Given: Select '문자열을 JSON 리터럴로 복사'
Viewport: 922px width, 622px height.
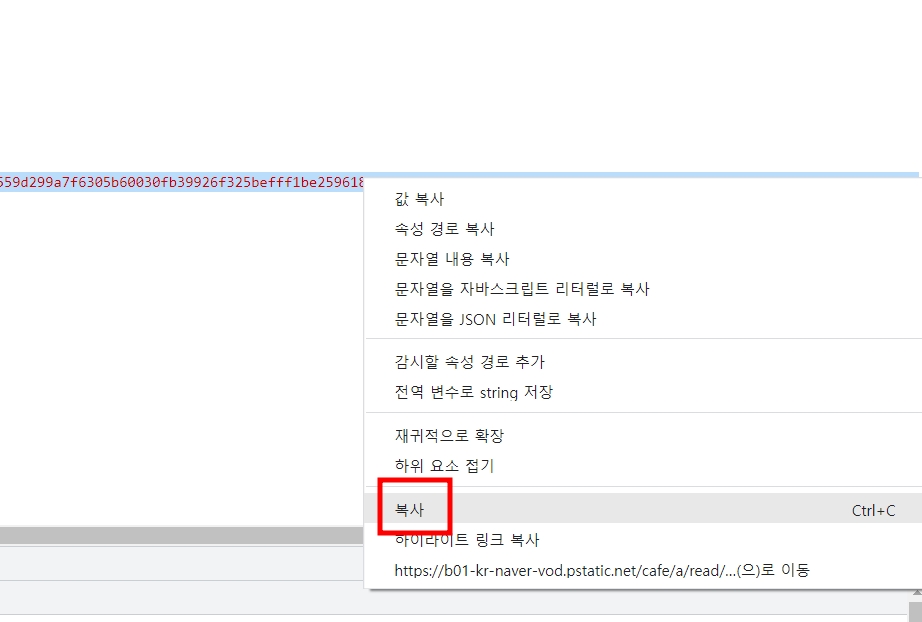Looking at the screenshot, I should pyautogui.click(x=643, y=319).
